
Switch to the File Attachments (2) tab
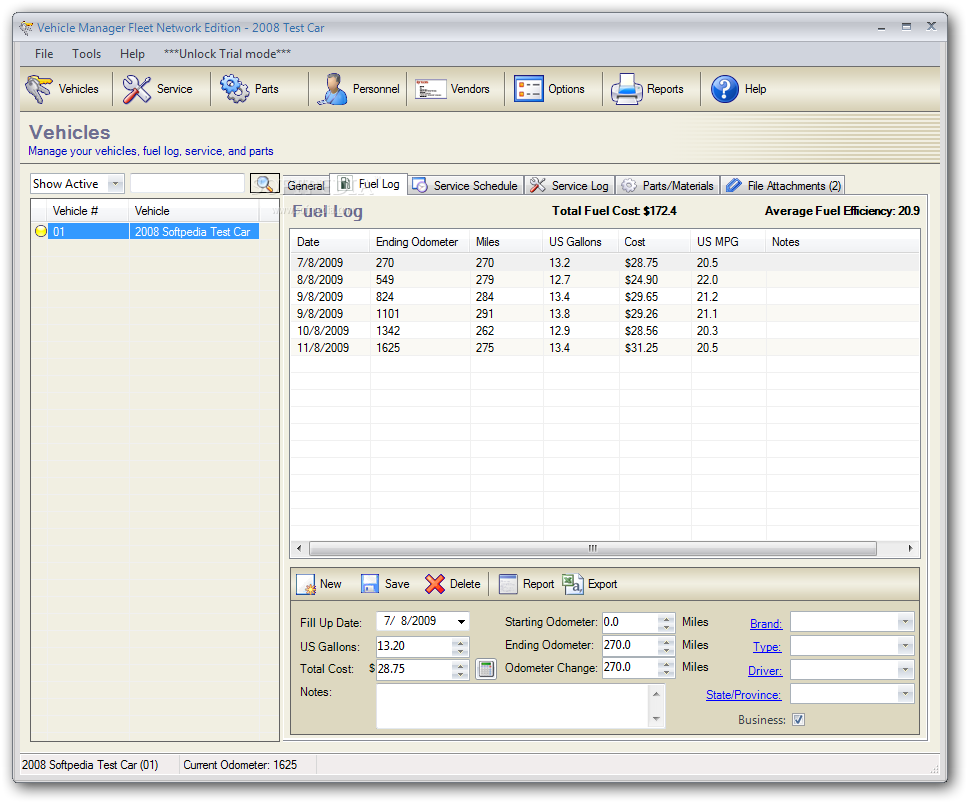point(783,185)
